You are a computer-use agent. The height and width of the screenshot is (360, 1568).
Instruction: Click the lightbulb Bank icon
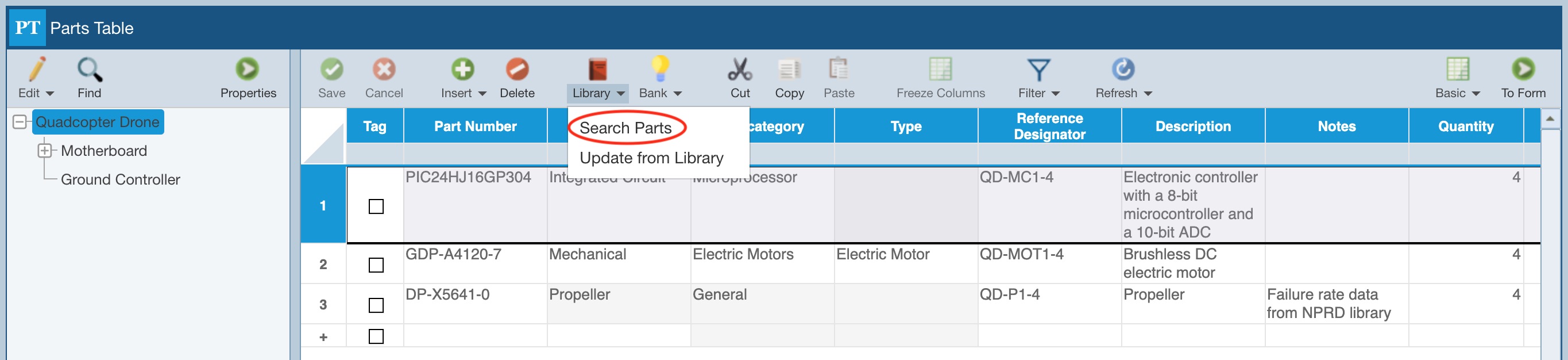pos(660,70)
